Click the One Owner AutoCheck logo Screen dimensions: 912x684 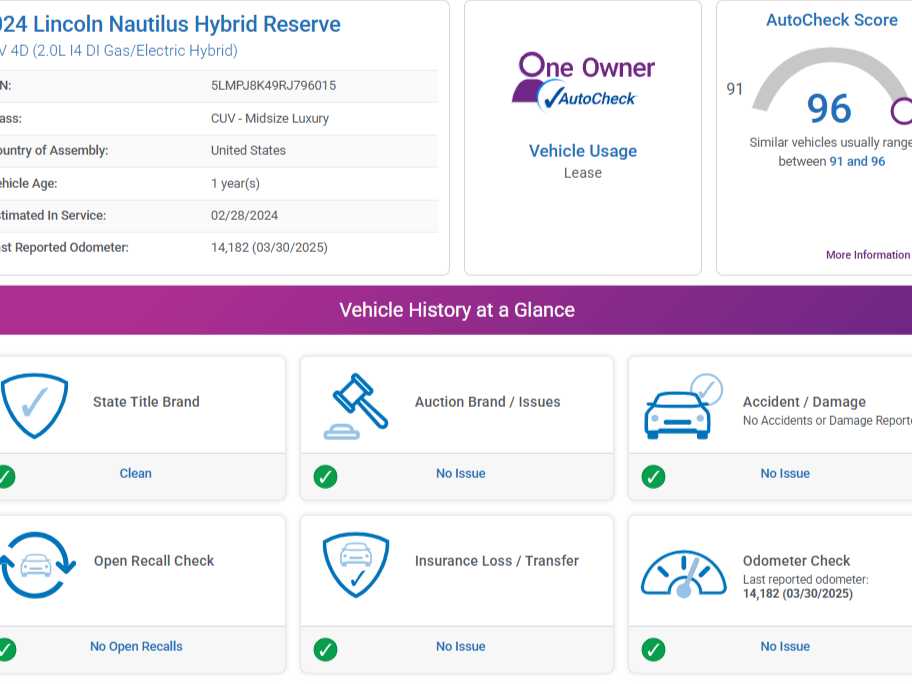[583, 81]
